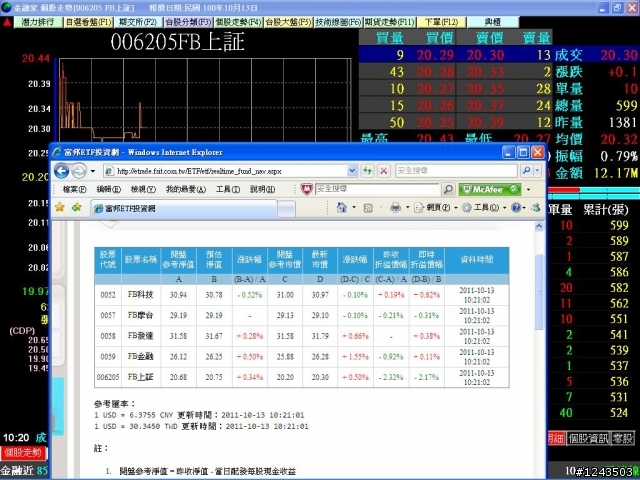The image size is (640, 480).
Task: Click the 0058 FB發達 row in ETF table
Action: (302, 336)
